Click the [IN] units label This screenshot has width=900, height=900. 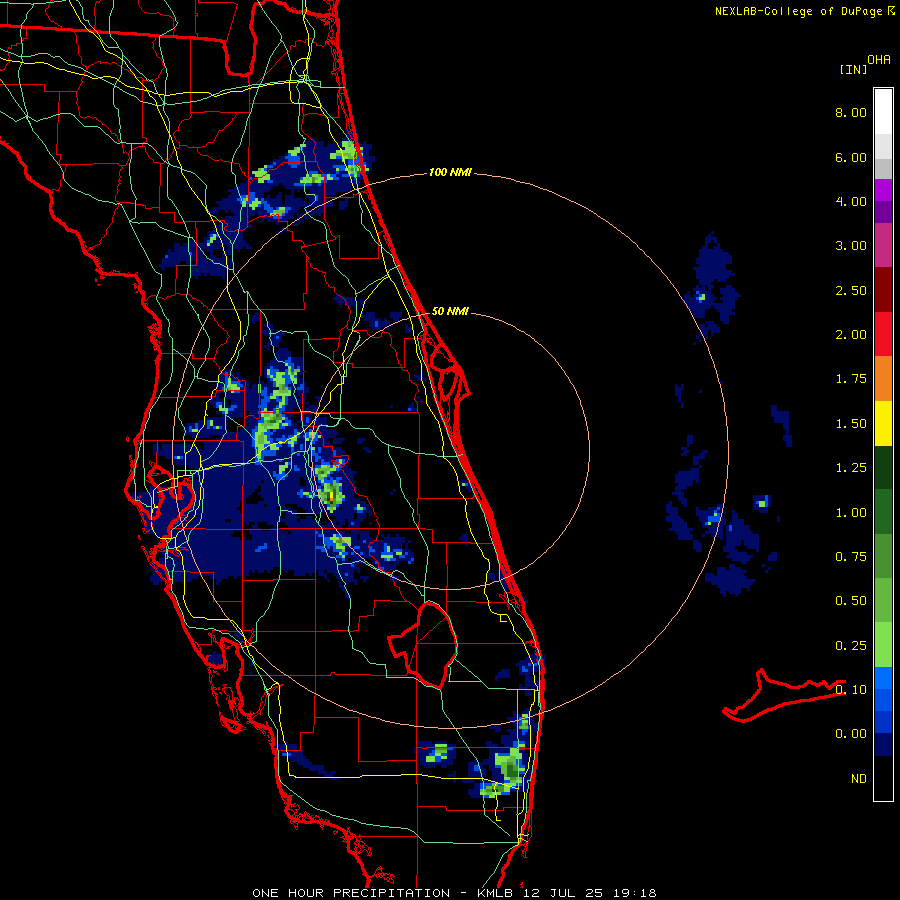click(854, 69)
